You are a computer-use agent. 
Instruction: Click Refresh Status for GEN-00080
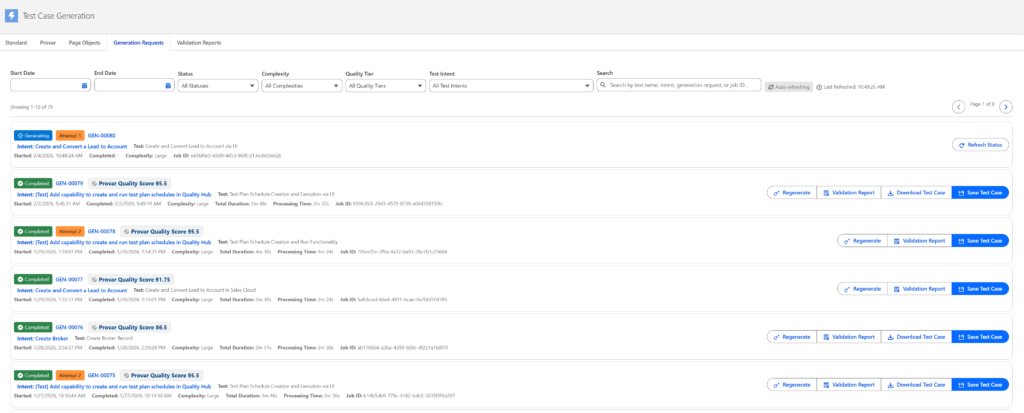coord(980,145)
